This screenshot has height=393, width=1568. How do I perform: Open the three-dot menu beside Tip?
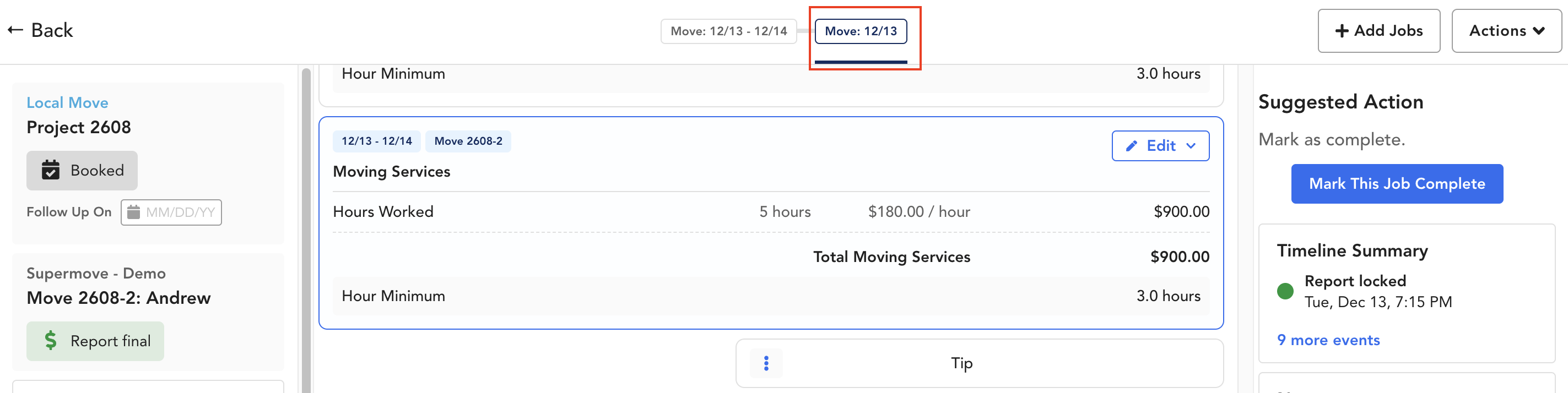point(766,363)
